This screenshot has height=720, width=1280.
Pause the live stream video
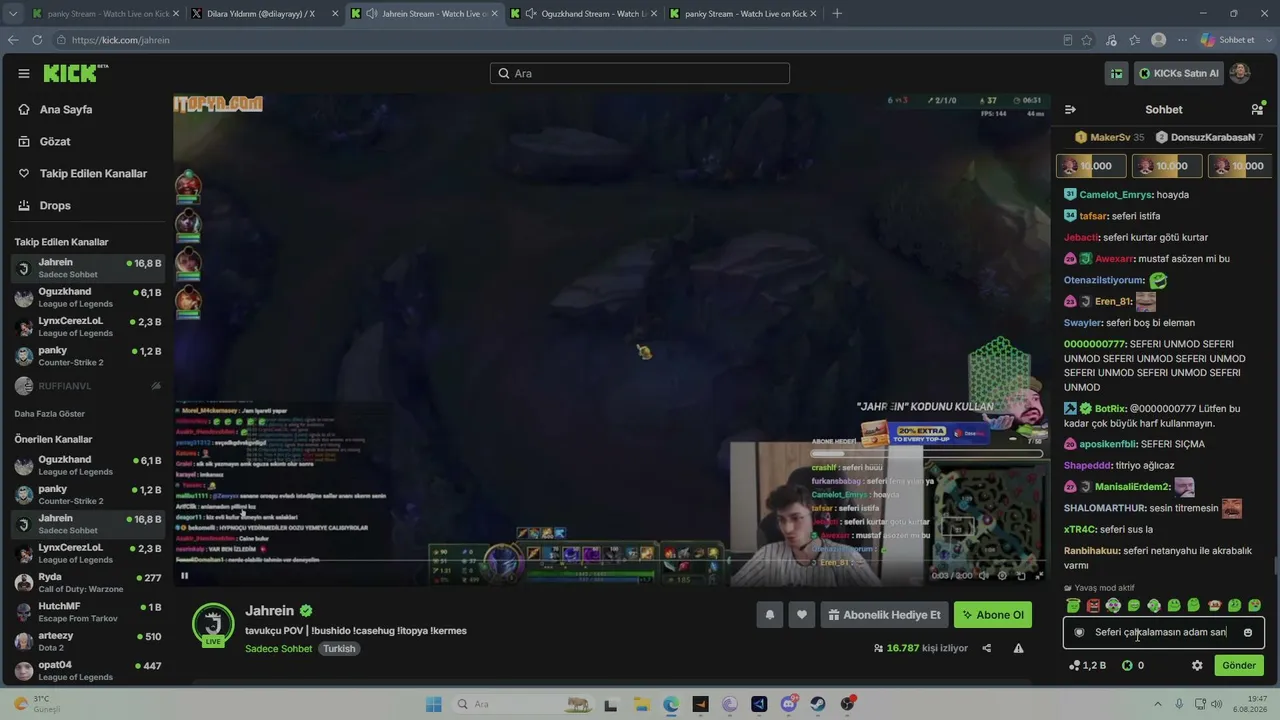point(184,575)
